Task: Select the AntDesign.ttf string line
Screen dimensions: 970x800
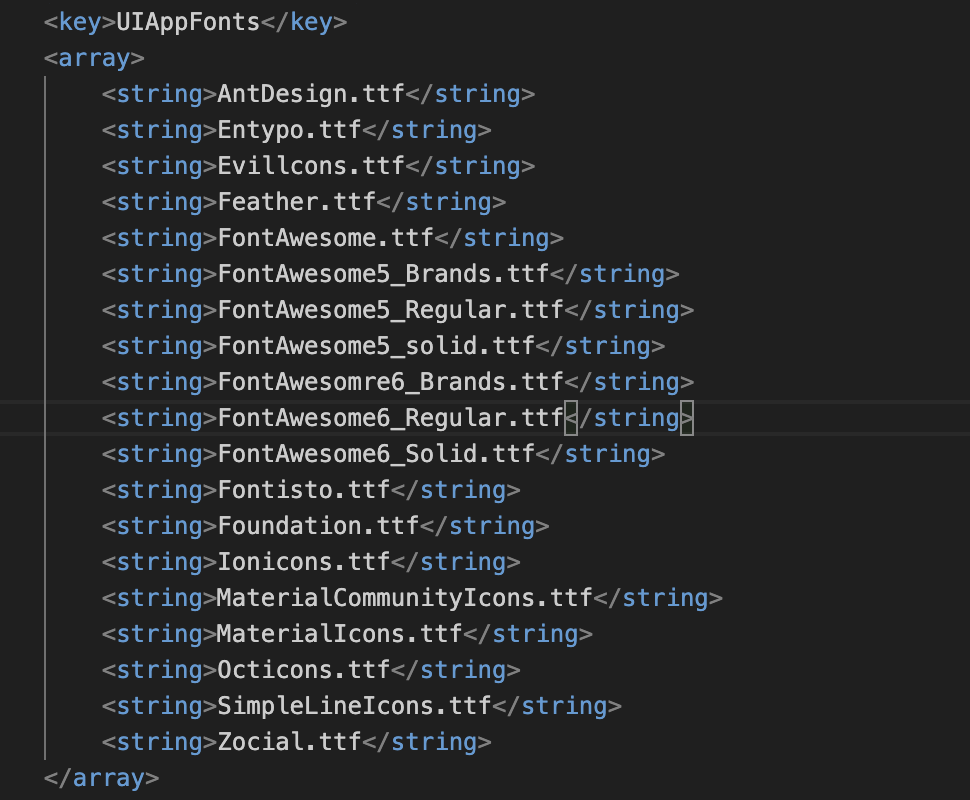Action: [x=319, y=94]
